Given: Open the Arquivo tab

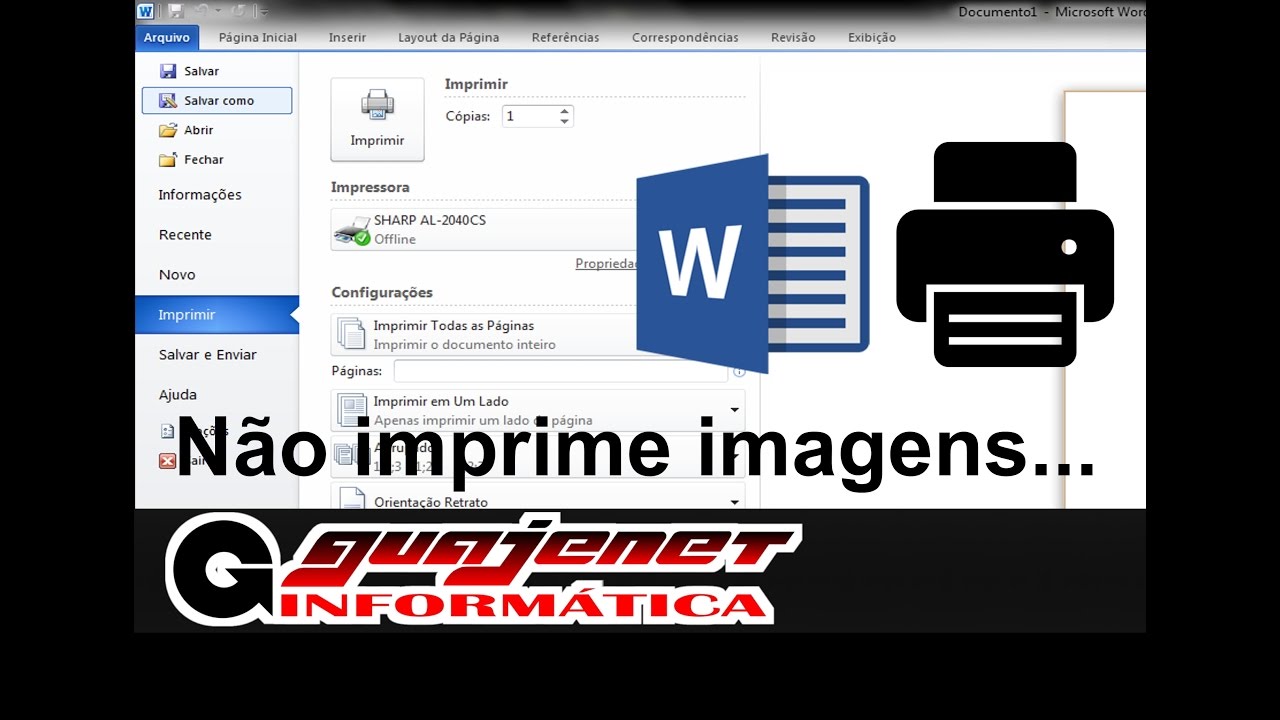Looking at the screenshot, I should coord(167,37).
